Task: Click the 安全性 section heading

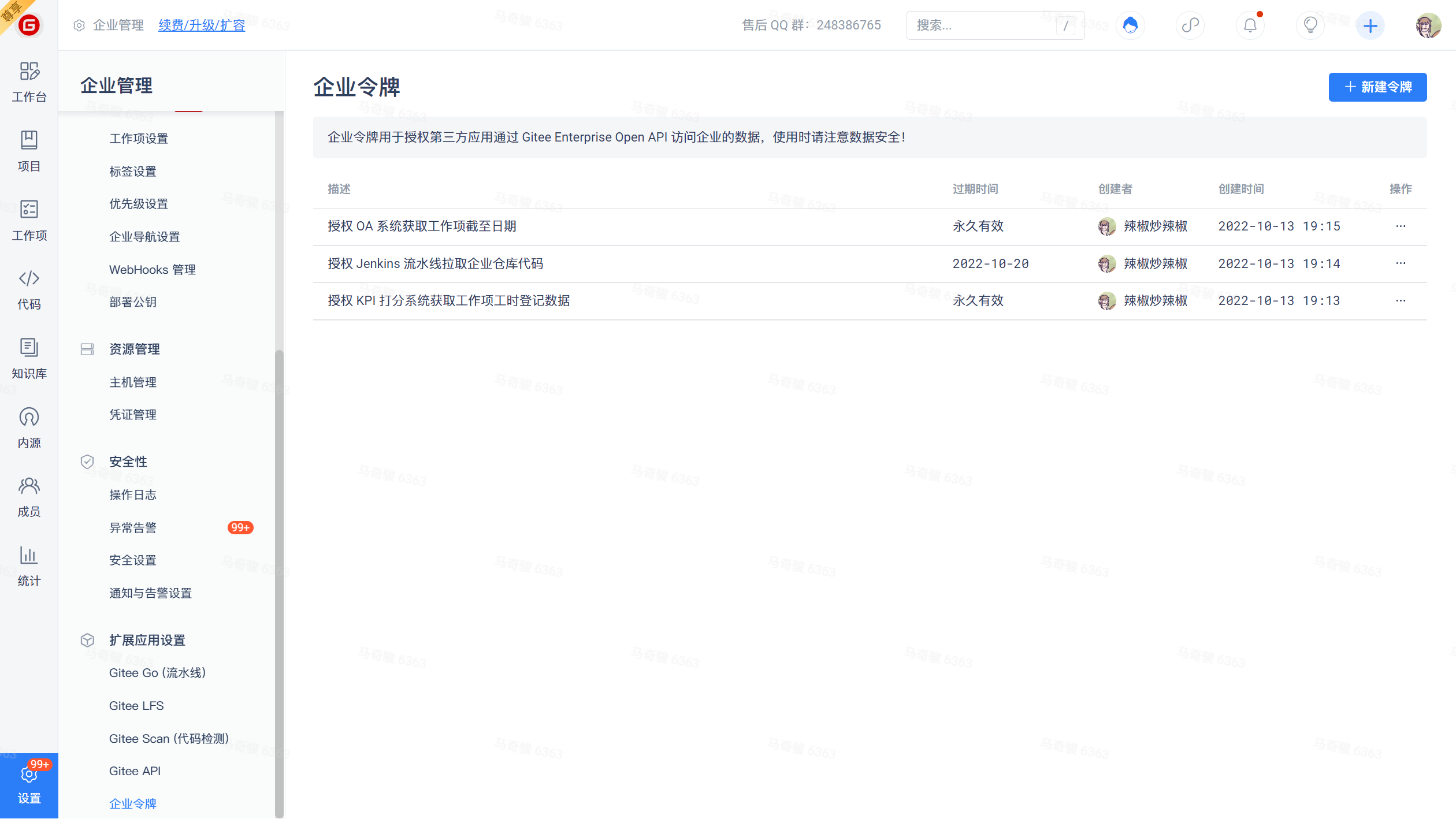Action: click(128, 462)
